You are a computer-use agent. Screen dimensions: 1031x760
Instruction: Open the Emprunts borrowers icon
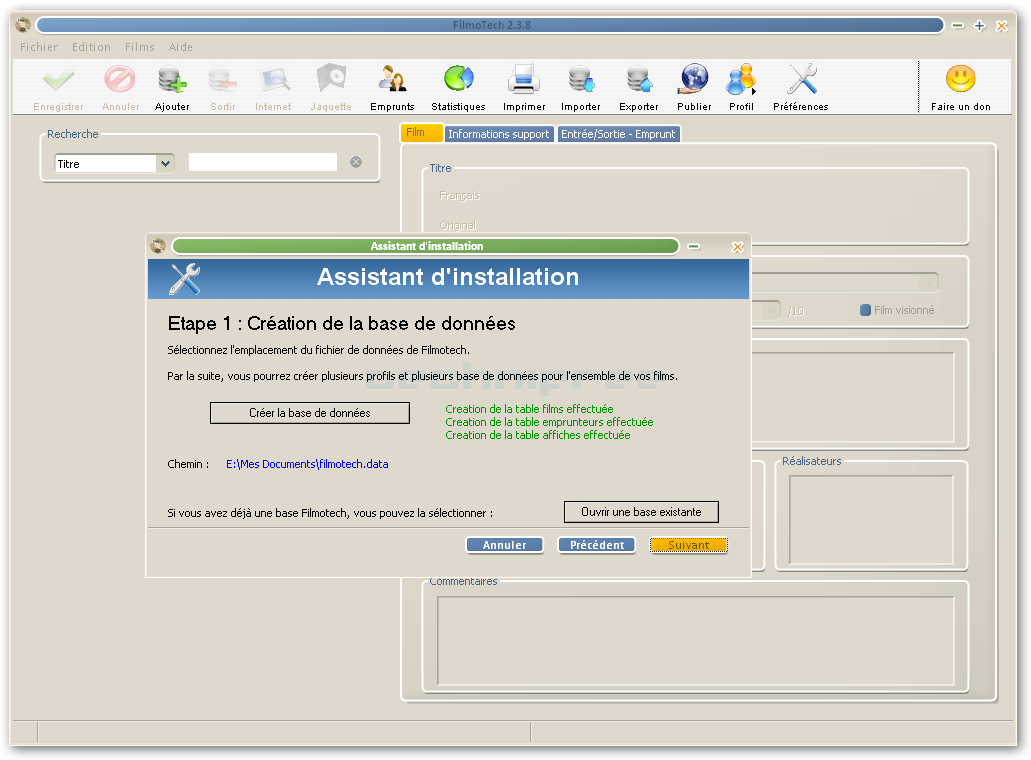pyautogui.click(x=392, y=80)
